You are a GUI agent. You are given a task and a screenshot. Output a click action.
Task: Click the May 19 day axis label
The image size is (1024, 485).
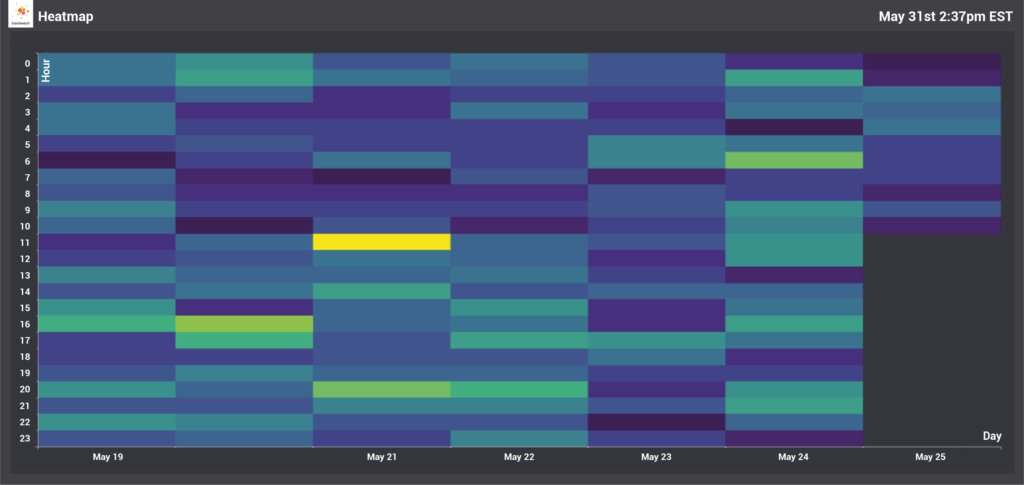click(107, 457)
